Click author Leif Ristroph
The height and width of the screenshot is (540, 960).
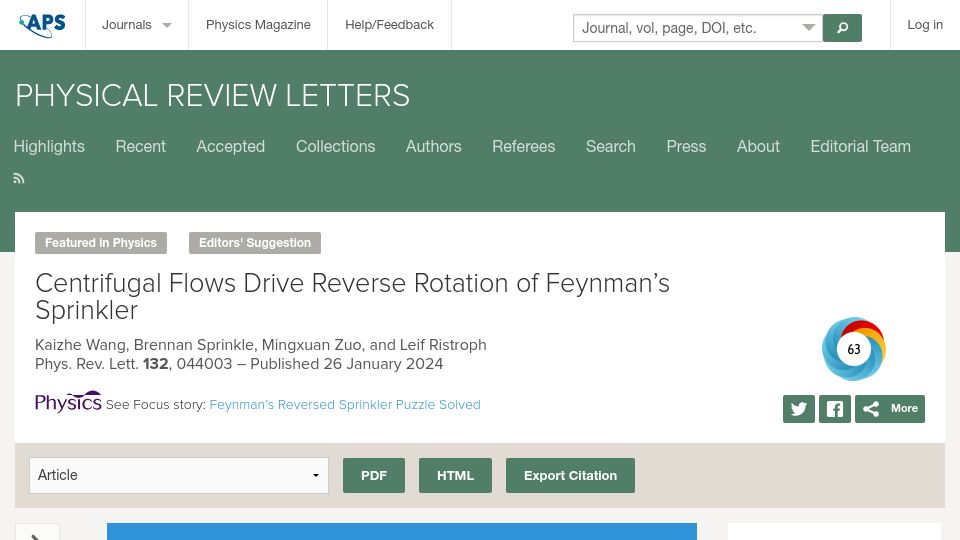pos(443,345)
